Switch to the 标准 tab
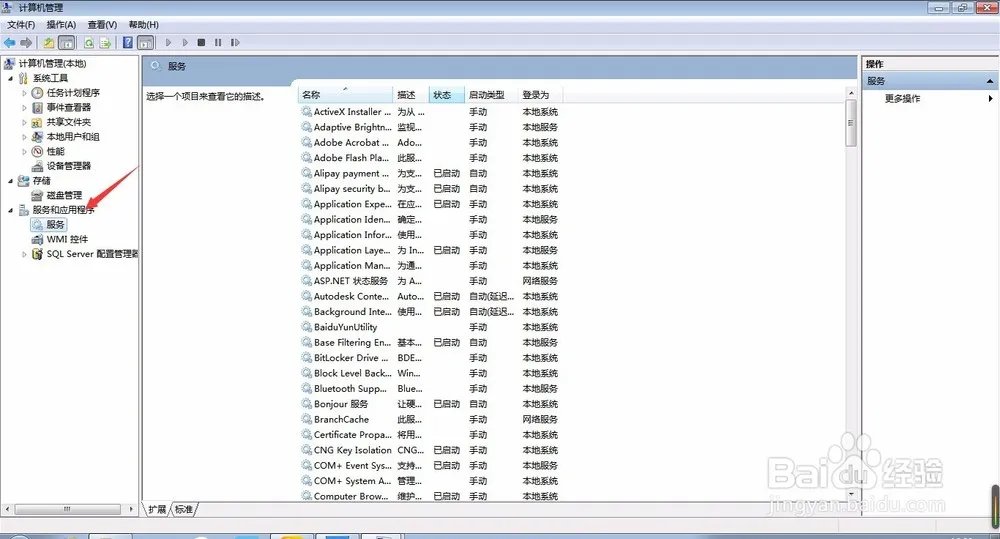This screenshot has width=1000, height=539. click(x=184, y=510)
